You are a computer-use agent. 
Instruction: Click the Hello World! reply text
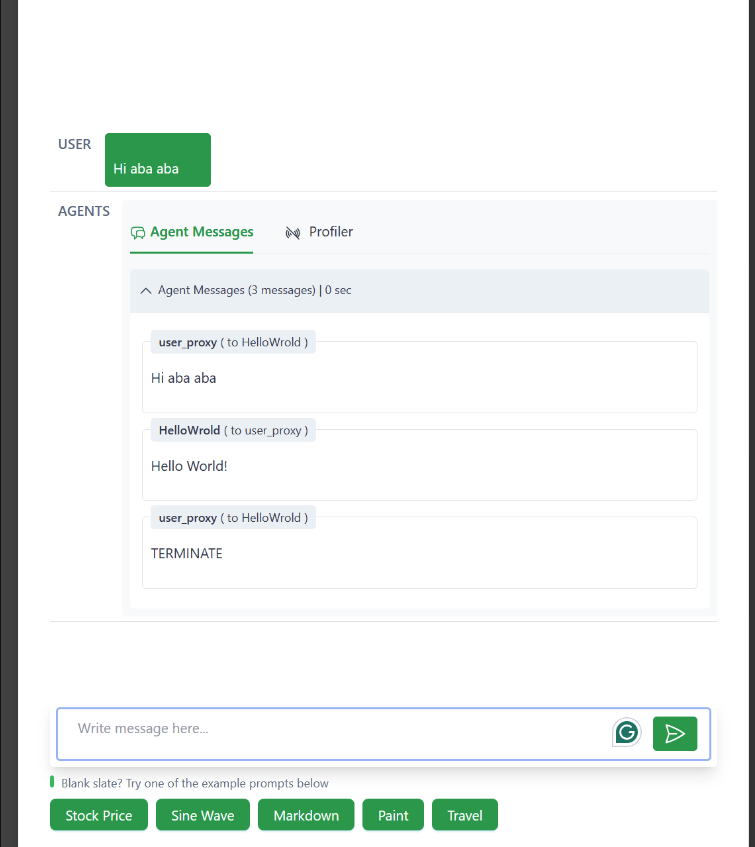[x=189, y=466]
